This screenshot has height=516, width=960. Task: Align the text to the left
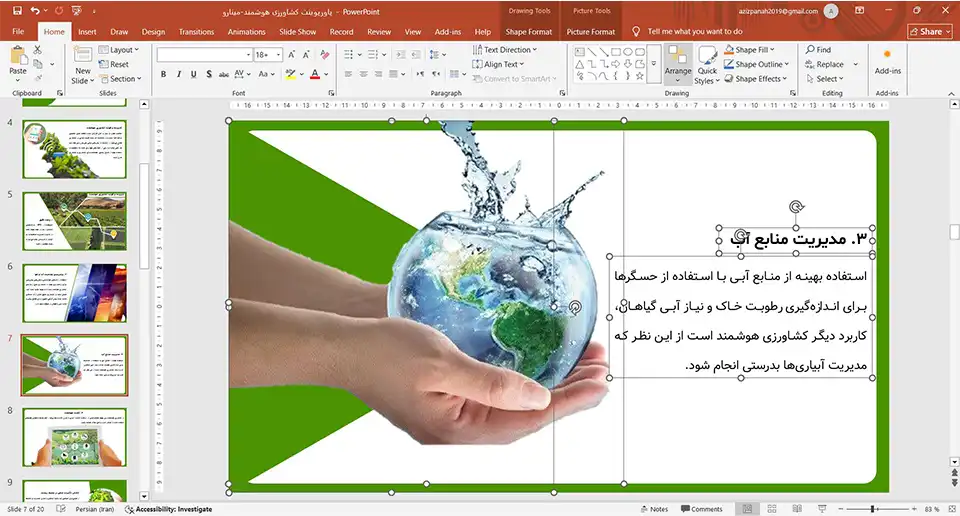pos(348,74)
